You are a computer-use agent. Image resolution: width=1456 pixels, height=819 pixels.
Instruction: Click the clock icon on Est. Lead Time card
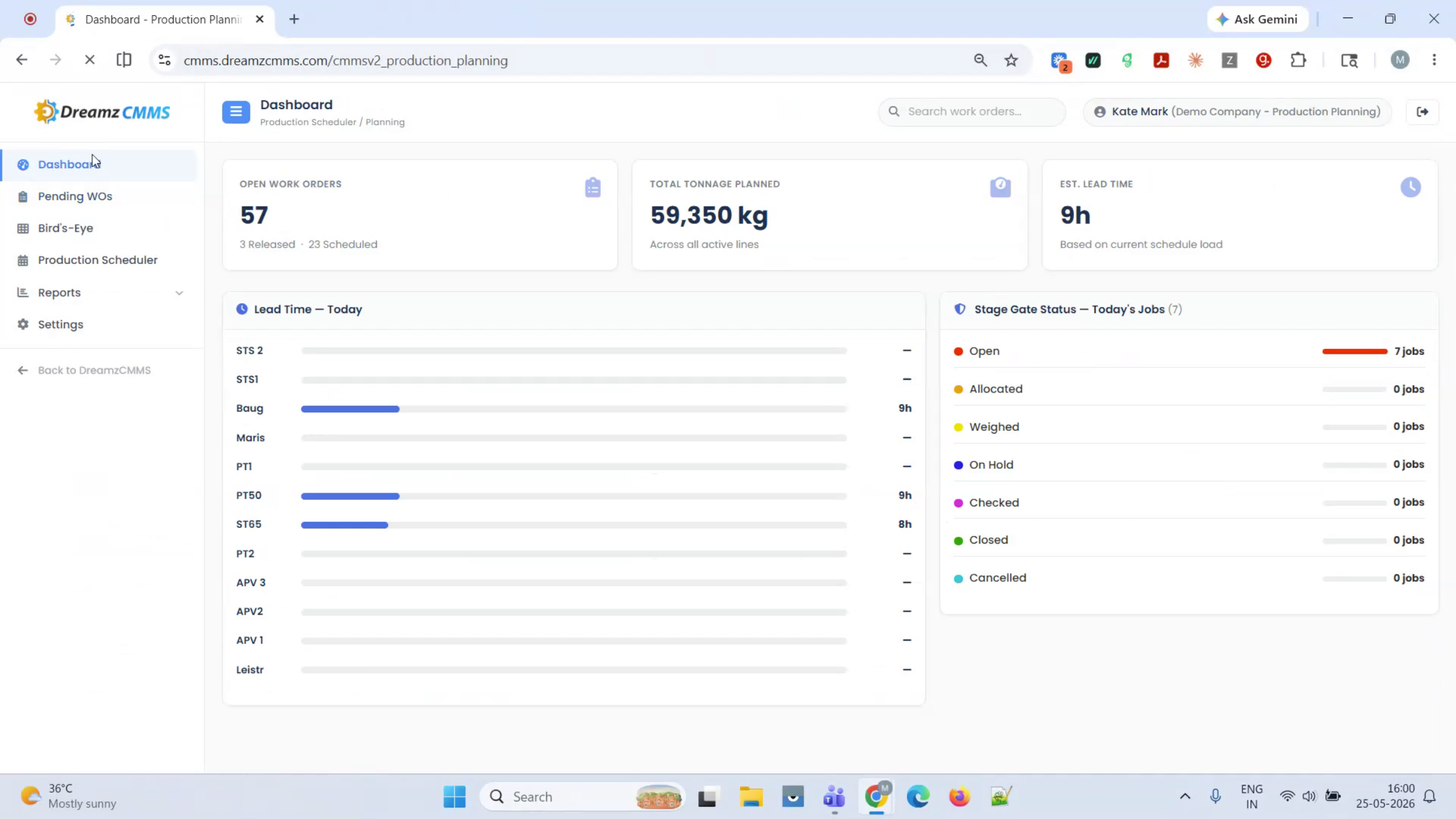click(1410, 187)
